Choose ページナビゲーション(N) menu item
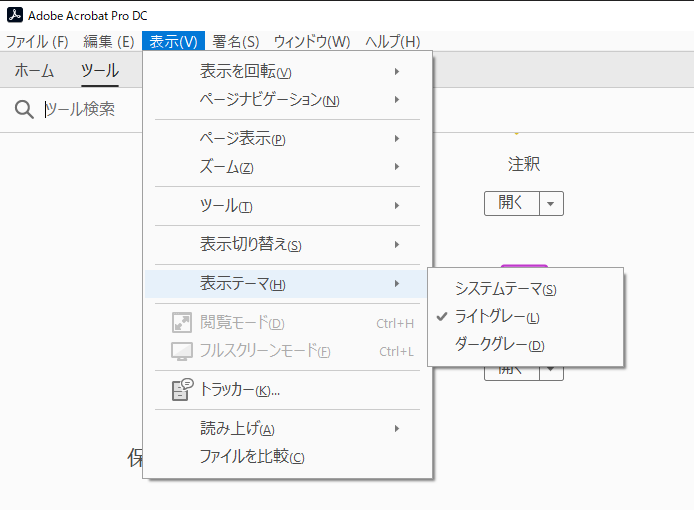This screenshot has width=694, height=510. [x=287, y=100]
